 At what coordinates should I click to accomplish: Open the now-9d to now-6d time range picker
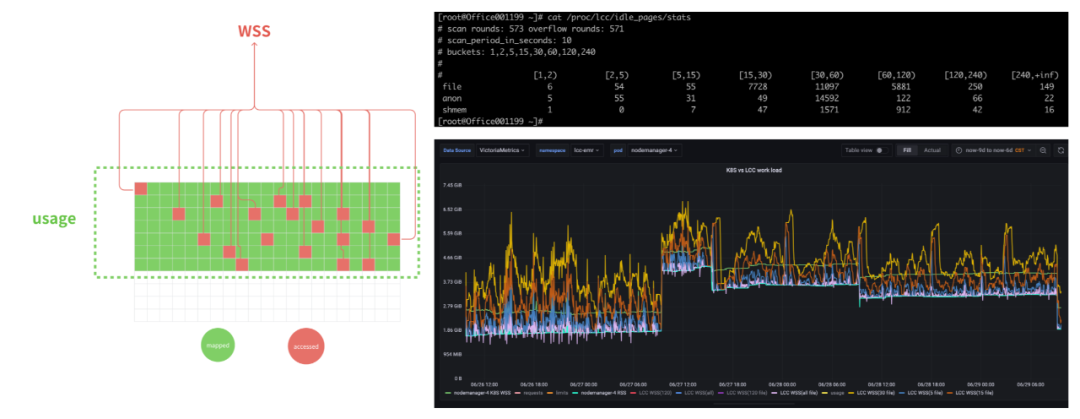pos(992,150)
